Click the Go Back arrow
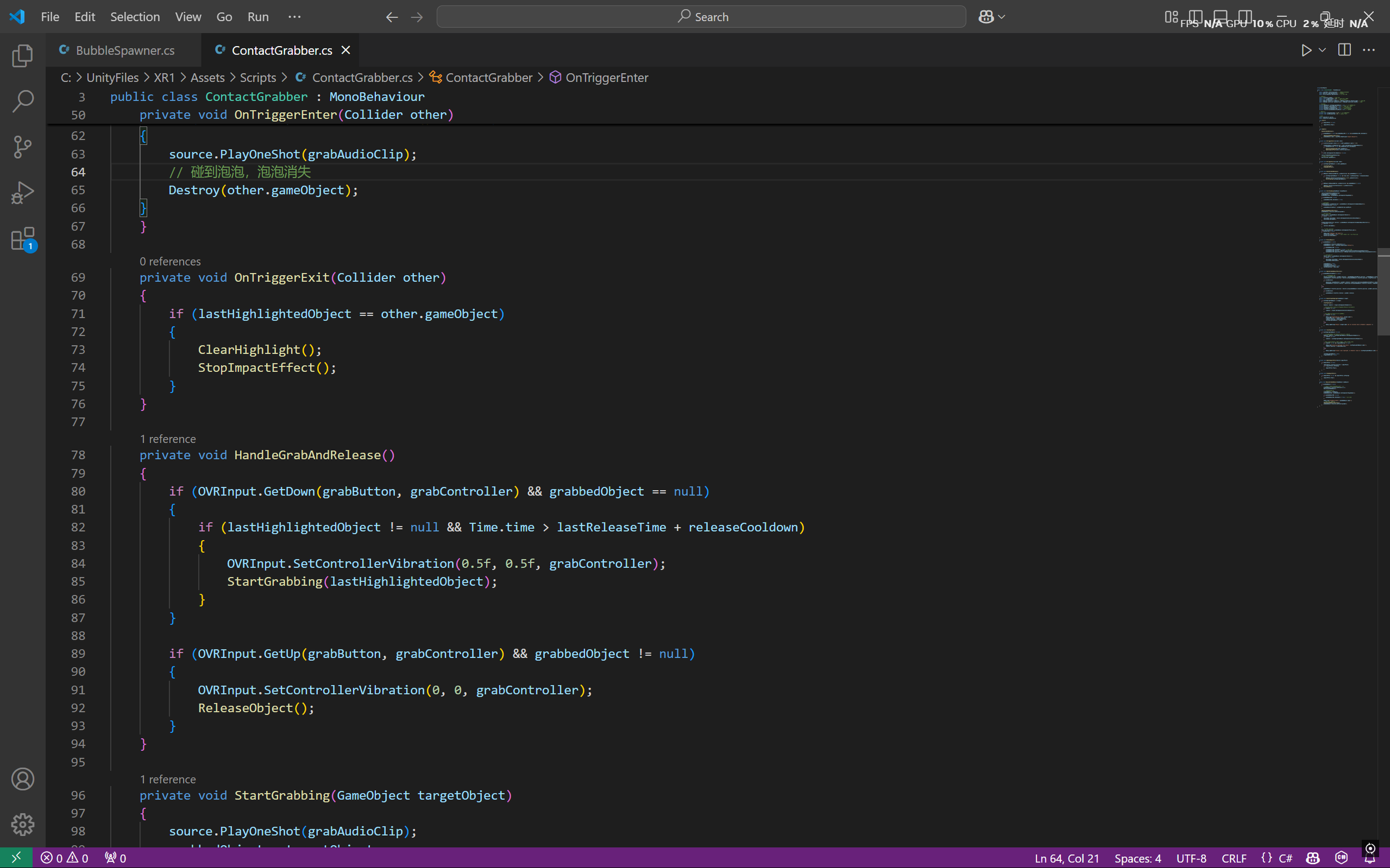Image resolution: width=1390 pixels, height=868 pixels. [x=391, y=17]
